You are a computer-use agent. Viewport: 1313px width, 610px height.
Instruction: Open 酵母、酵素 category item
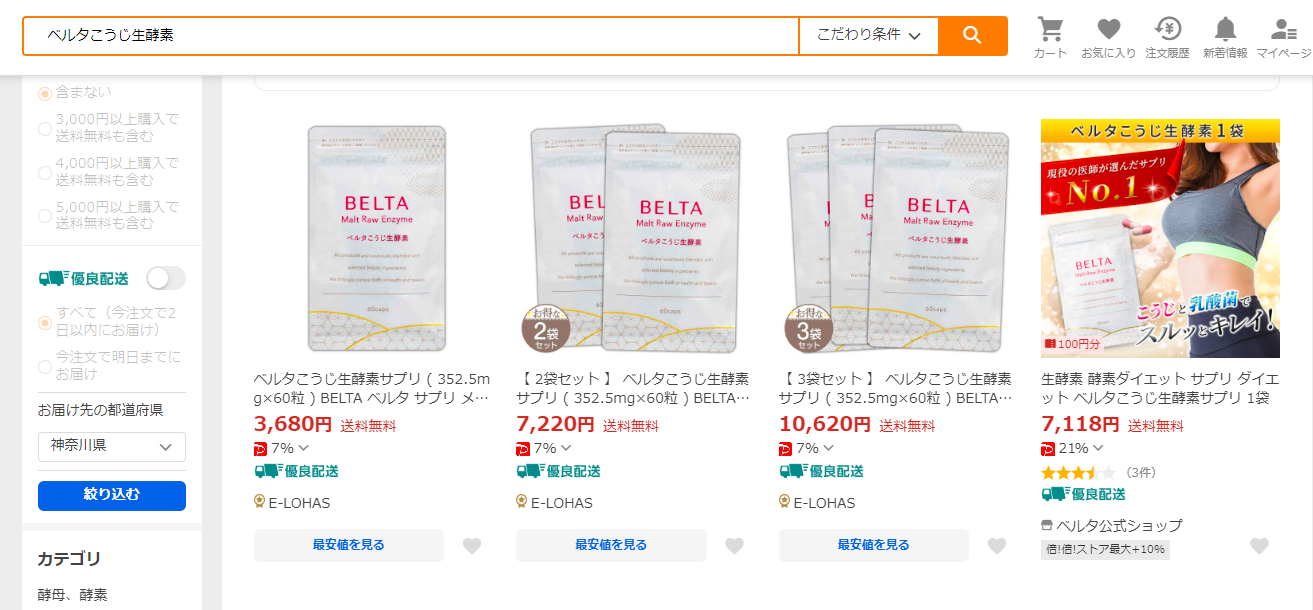pos(72,595)
